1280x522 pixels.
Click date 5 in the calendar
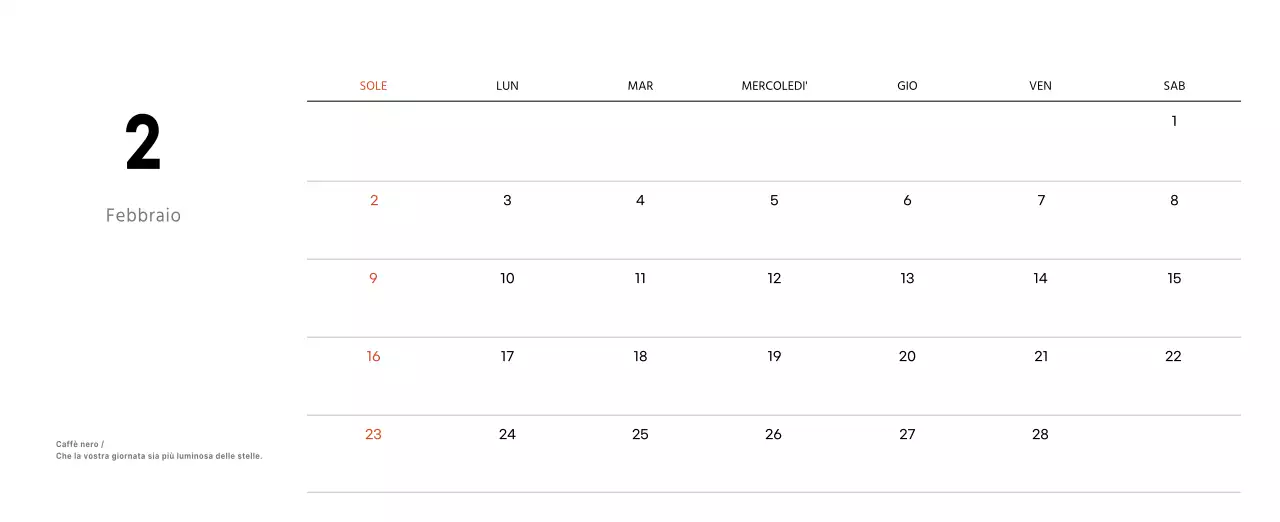pyautogui.click(x=774, y=200)
